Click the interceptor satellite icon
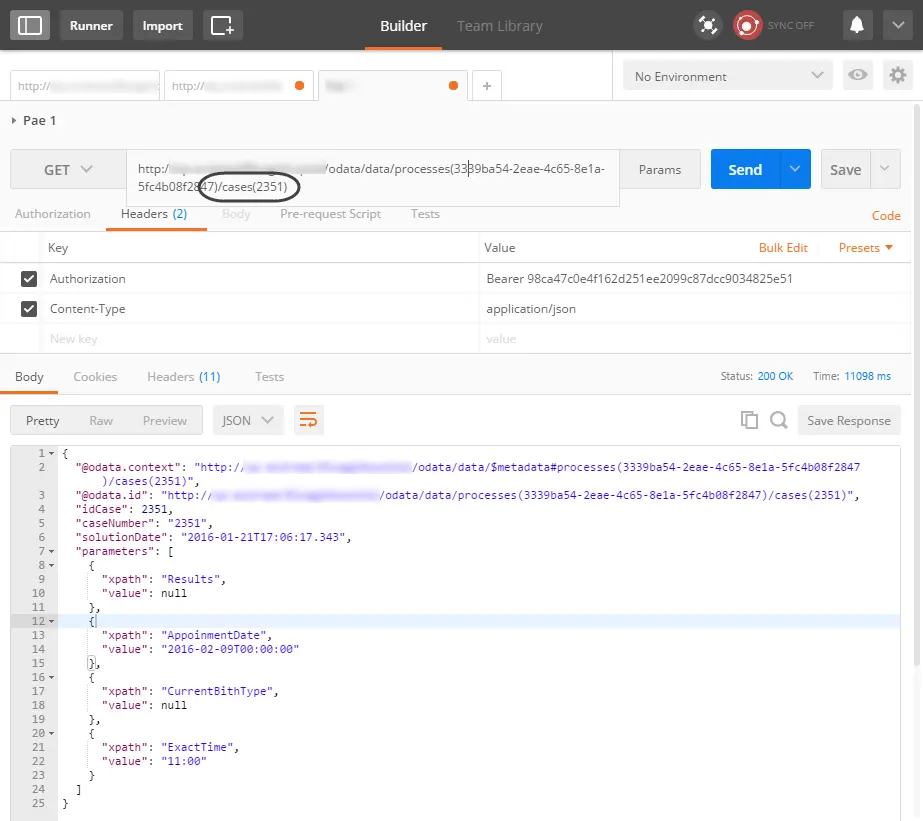Screen dimensions: 923x821 pos(708,25)
